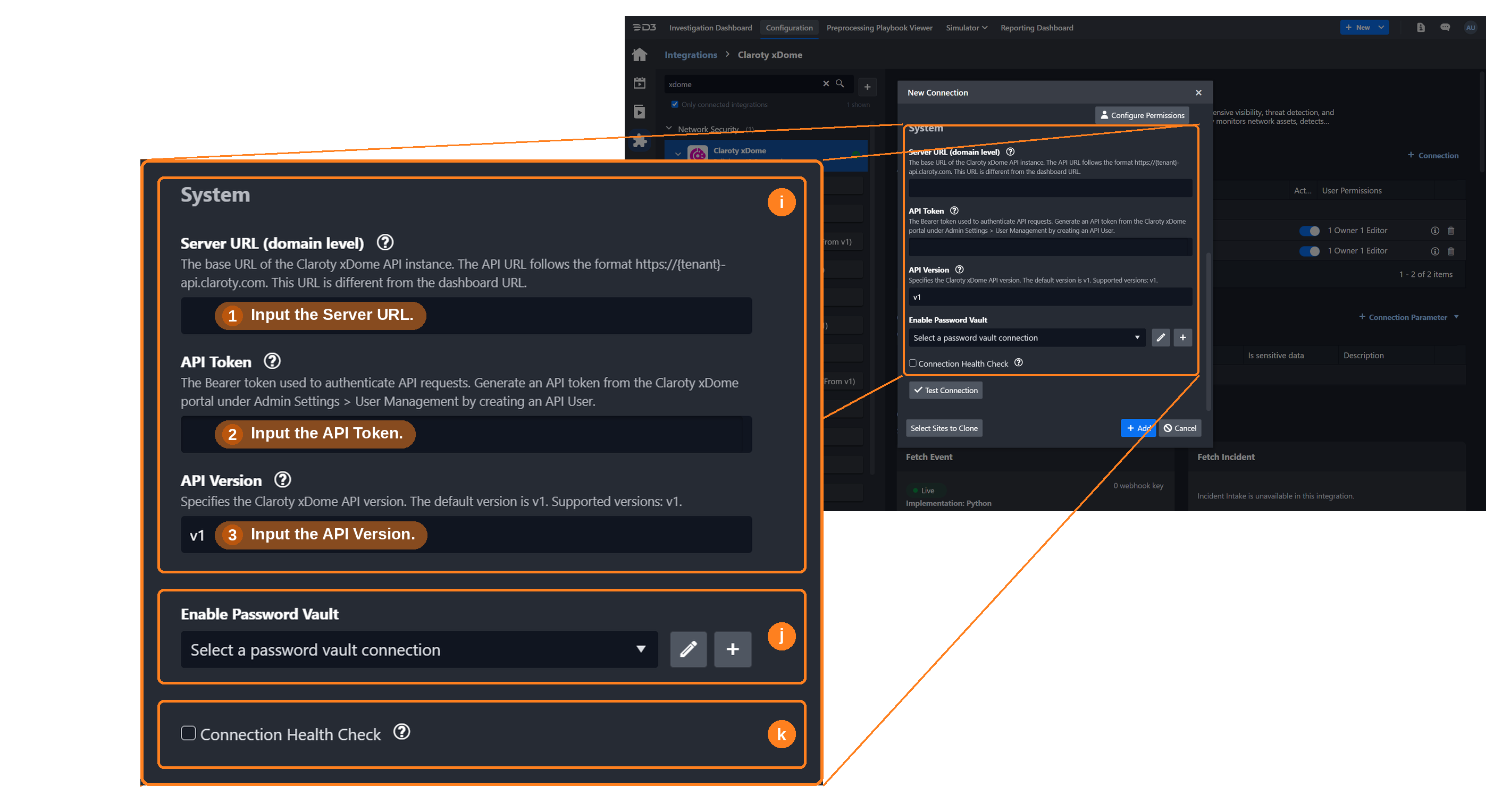Image resolution: width=1502 pixels, height=812 pixels.
Task: Open the calendar scheduler icon in the sidebar
Action: [x=640, y=83]
